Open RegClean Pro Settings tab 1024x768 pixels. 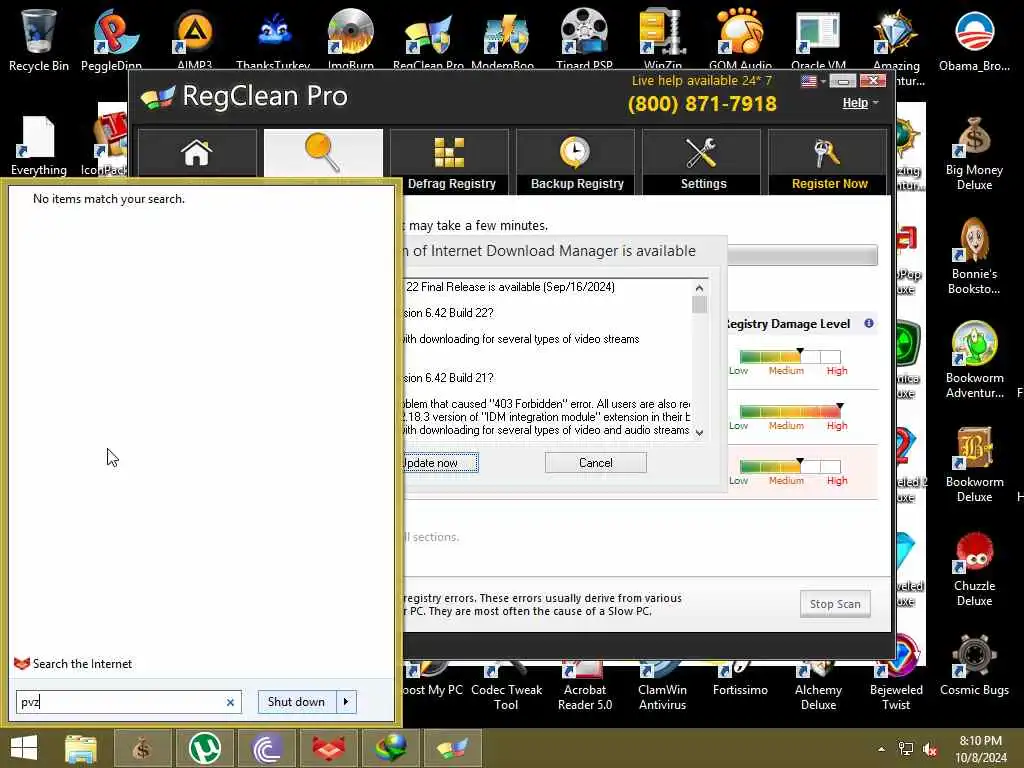[701, 161]
